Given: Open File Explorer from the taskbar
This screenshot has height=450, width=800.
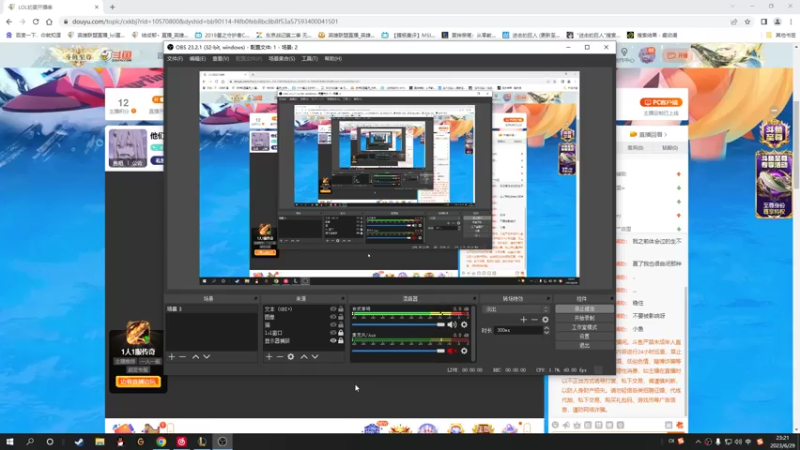Looking at the screenshot, I should (x=100, y=442).
